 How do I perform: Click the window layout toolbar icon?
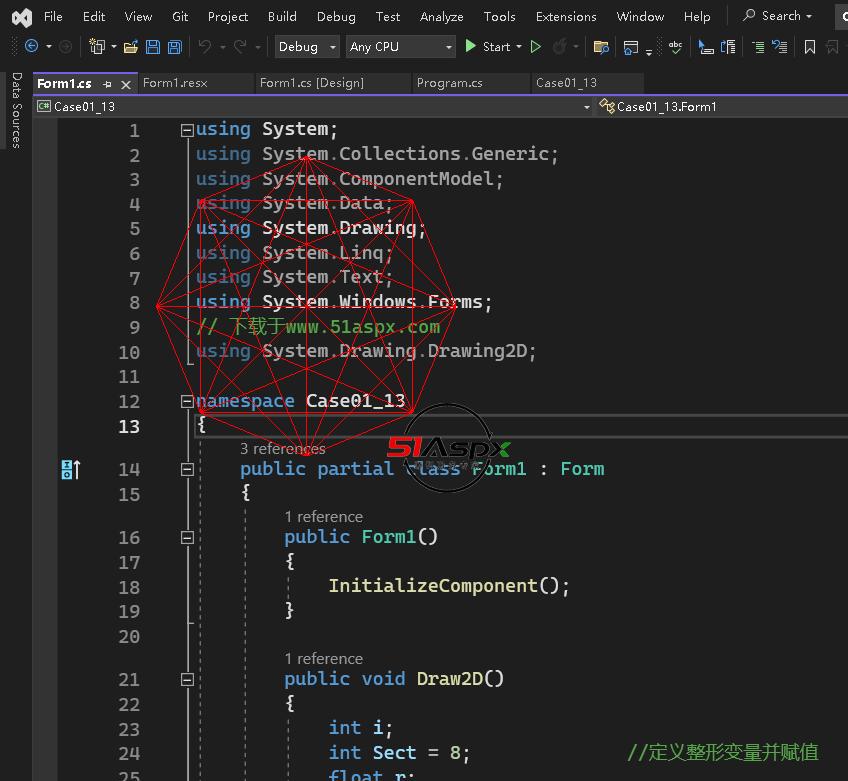pyautogui.click(x=631, y=48)
